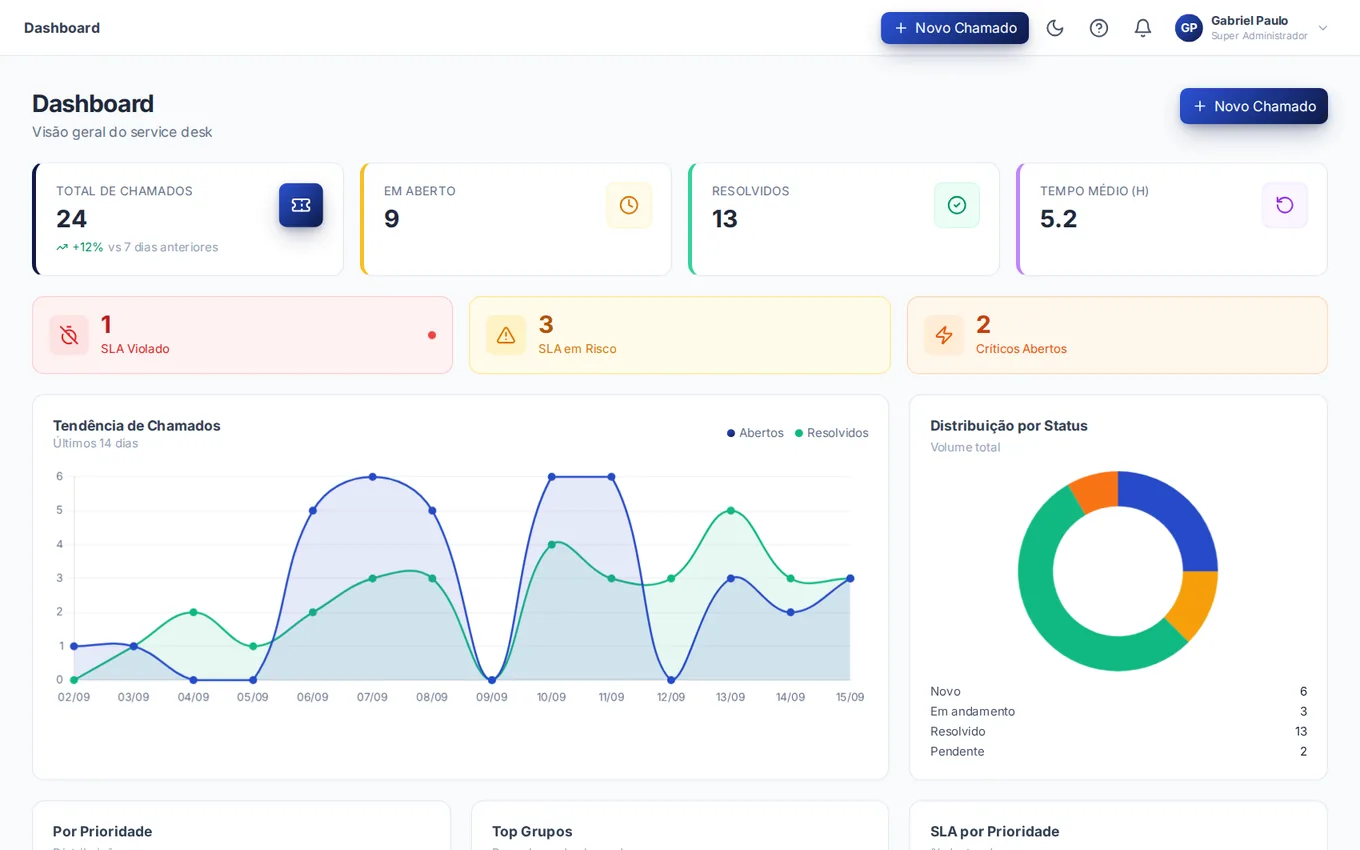The image size is (1360, 850).
Task: Click the 'Dashboard' breadcrumb in top bar
Action: 62,28
